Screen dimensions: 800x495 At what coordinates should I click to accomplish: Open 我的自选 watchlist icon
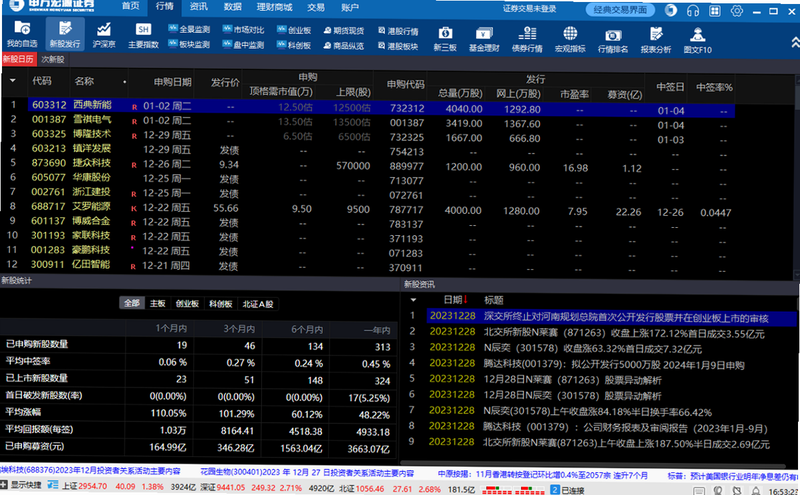[x=22, y=35]
